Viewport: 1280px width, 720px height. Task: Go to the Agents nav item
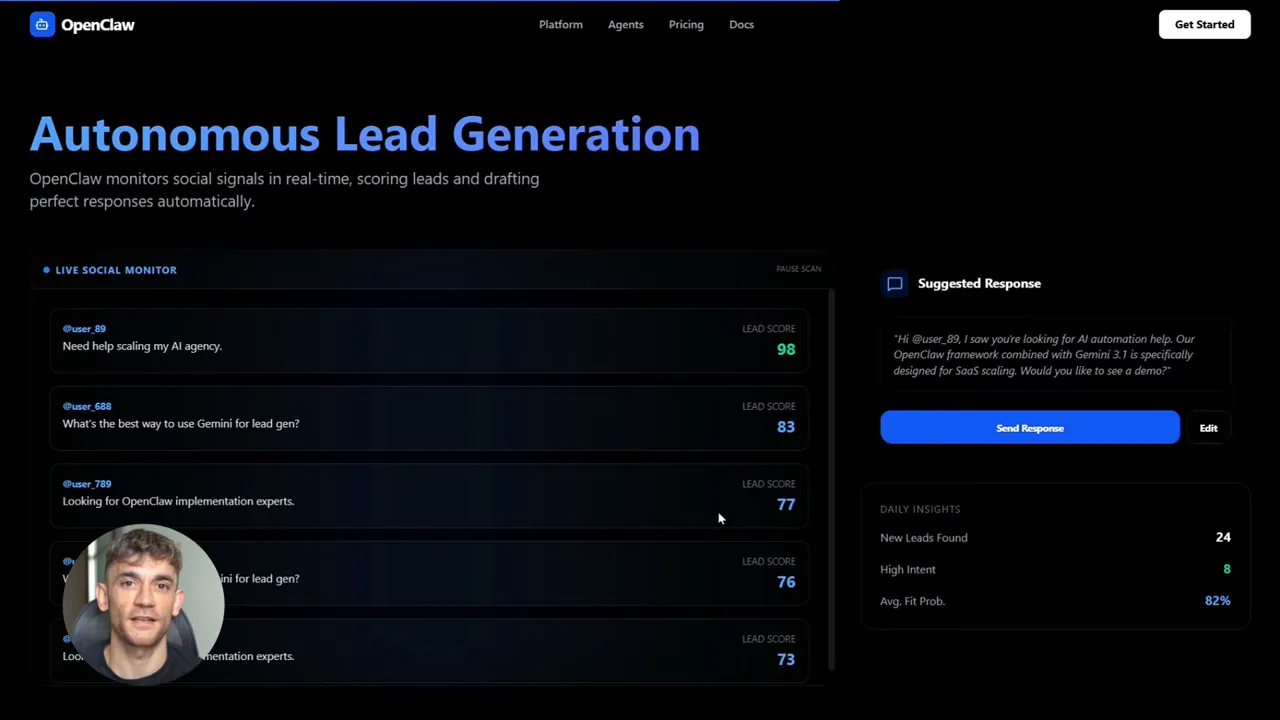point(625,25)
